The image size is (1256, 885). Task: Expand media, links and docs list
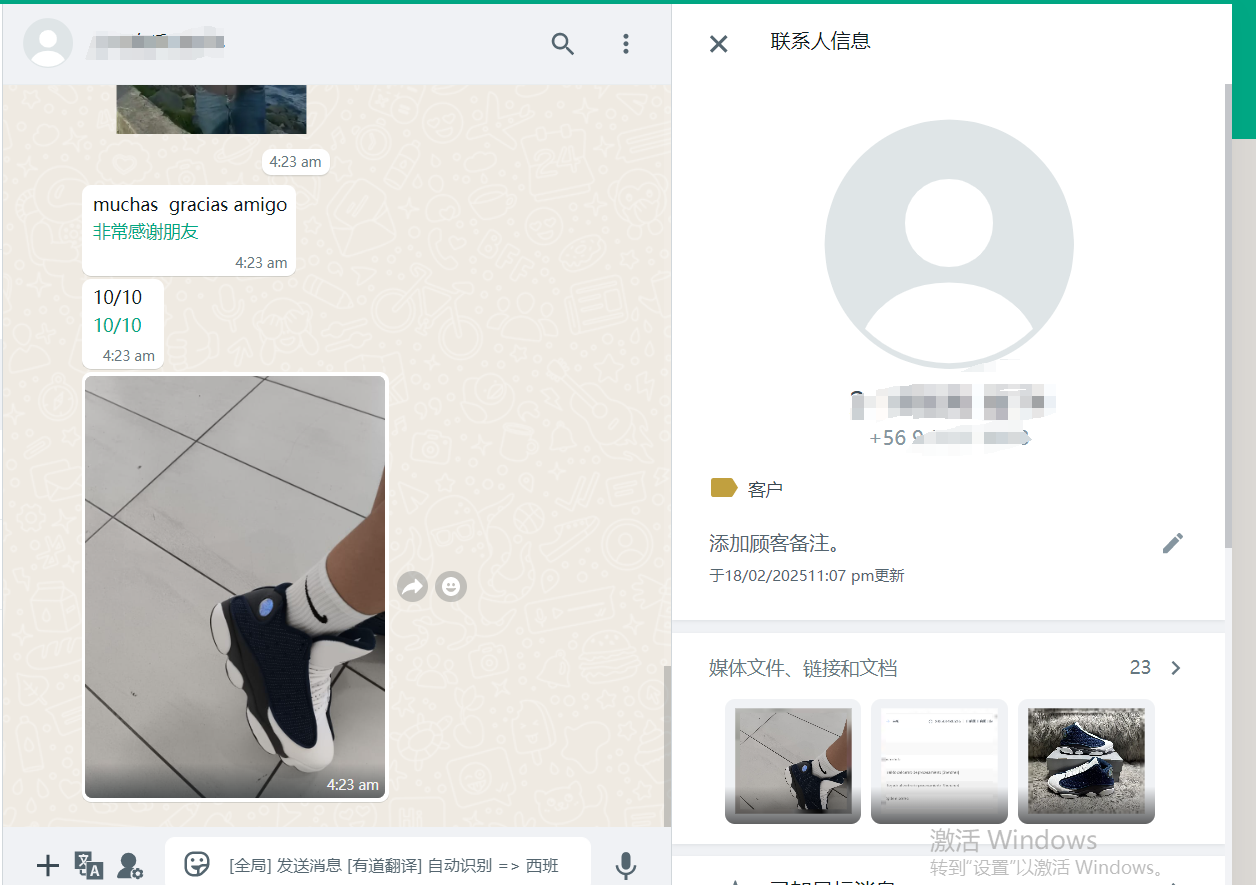coord(1176,668)
